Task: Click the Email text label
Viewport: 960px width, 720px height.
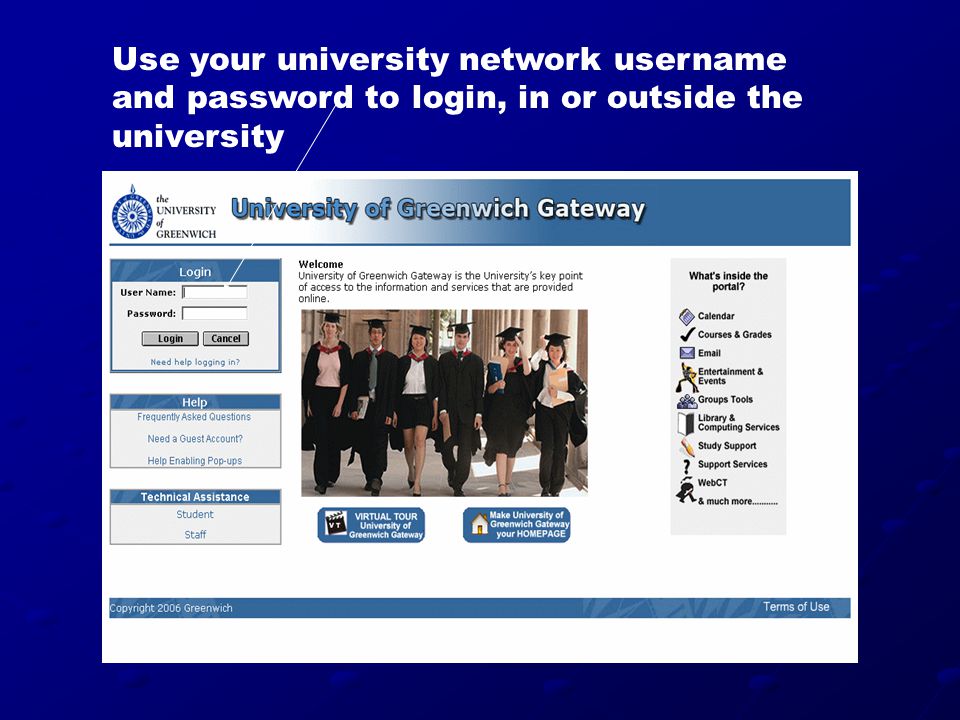Action: pos(709,353)
